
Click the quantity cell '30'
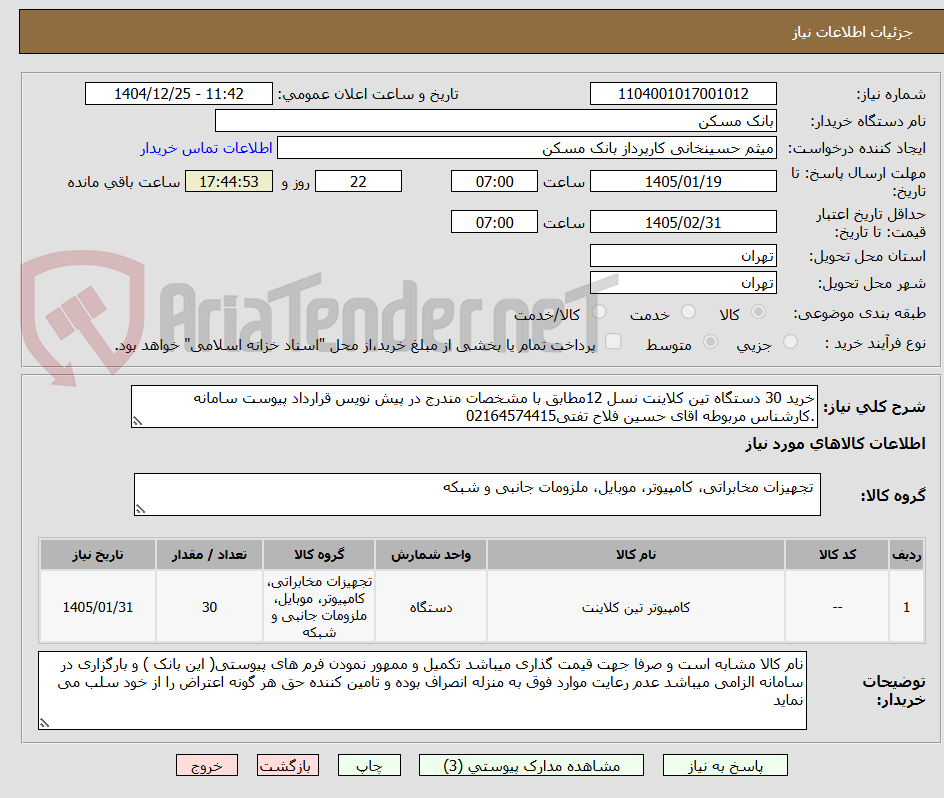coord(209,607)
